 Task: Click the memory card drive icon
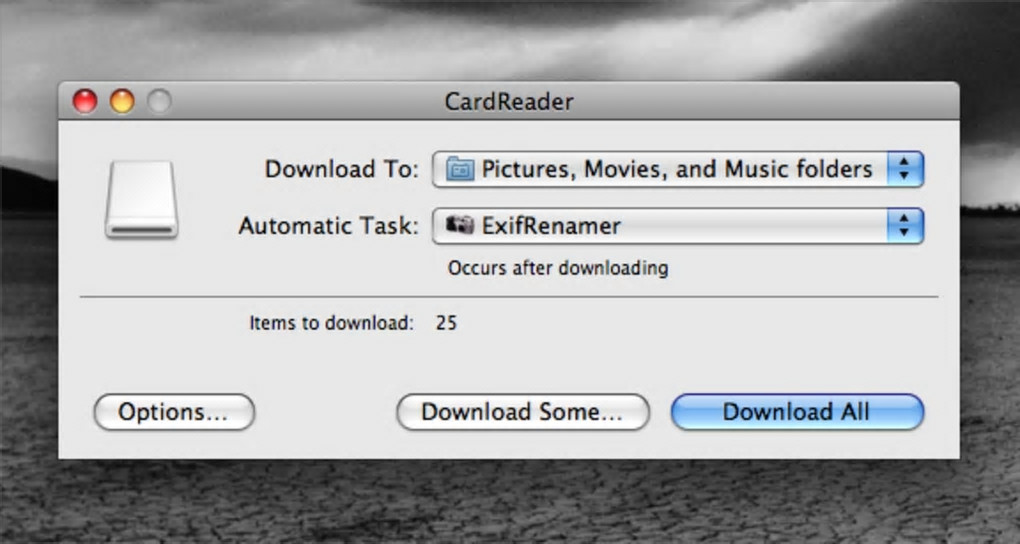click(x=141, y=199)
